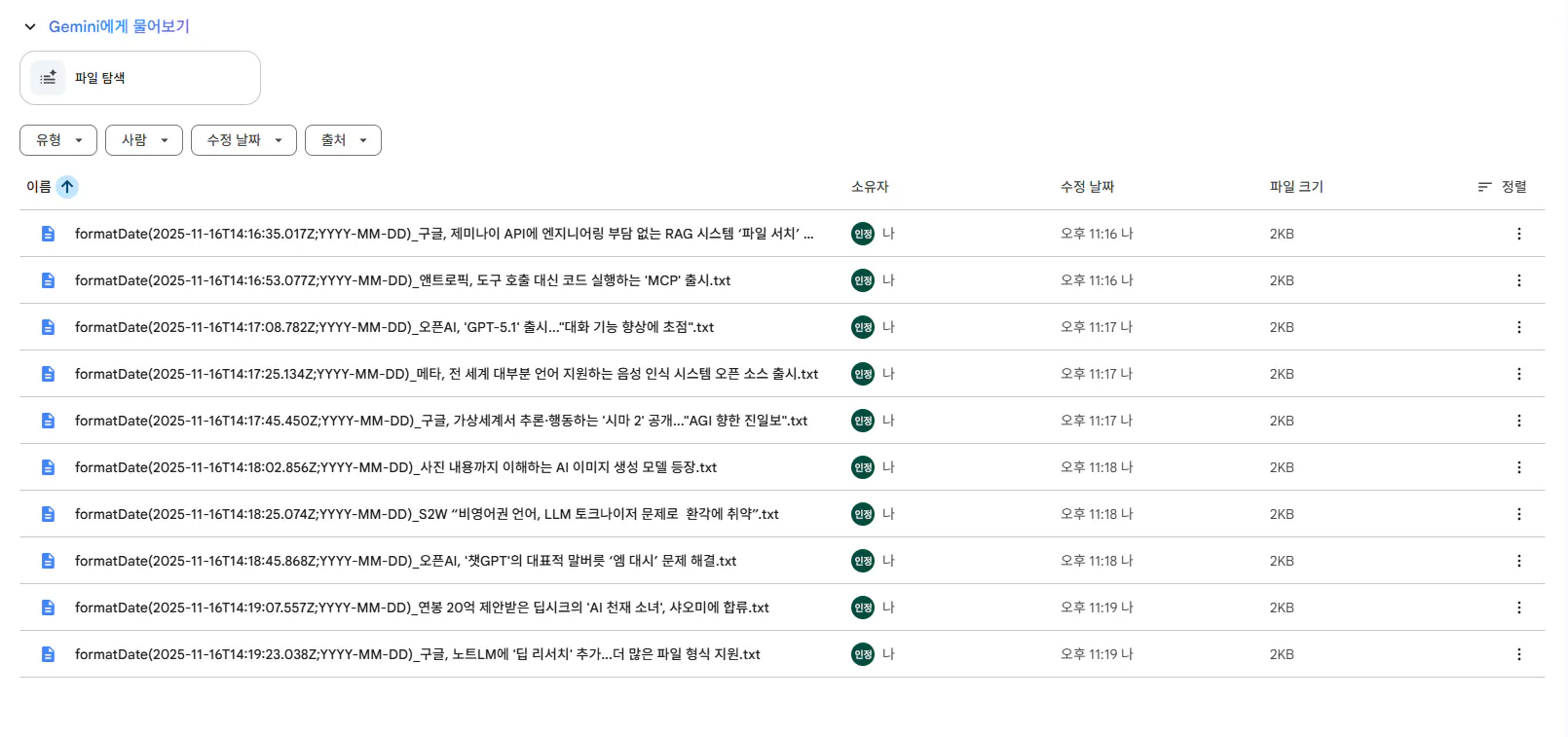The width and height of the screenshot is (1568, 737).
Task: Click the 2KB size of the '시마 2' row
Action: [1282, 421]
